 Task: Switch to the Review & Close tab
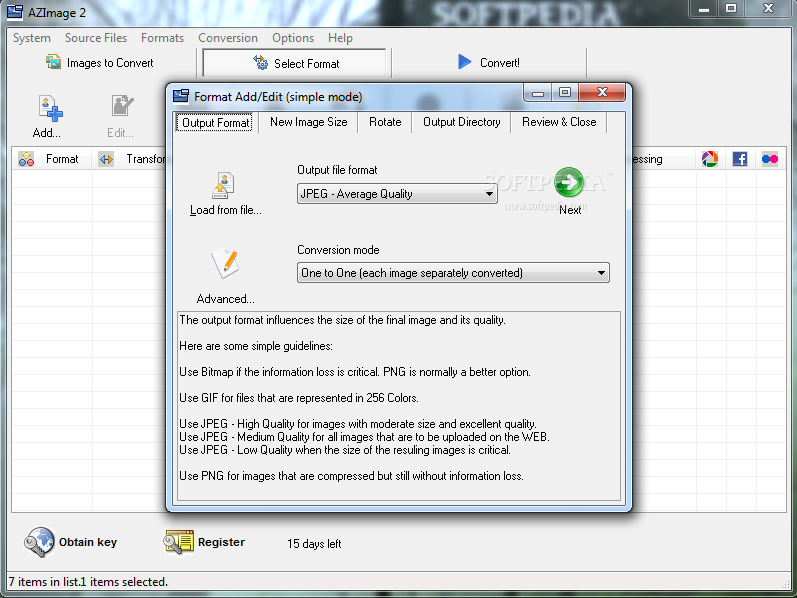coord(559,122)
